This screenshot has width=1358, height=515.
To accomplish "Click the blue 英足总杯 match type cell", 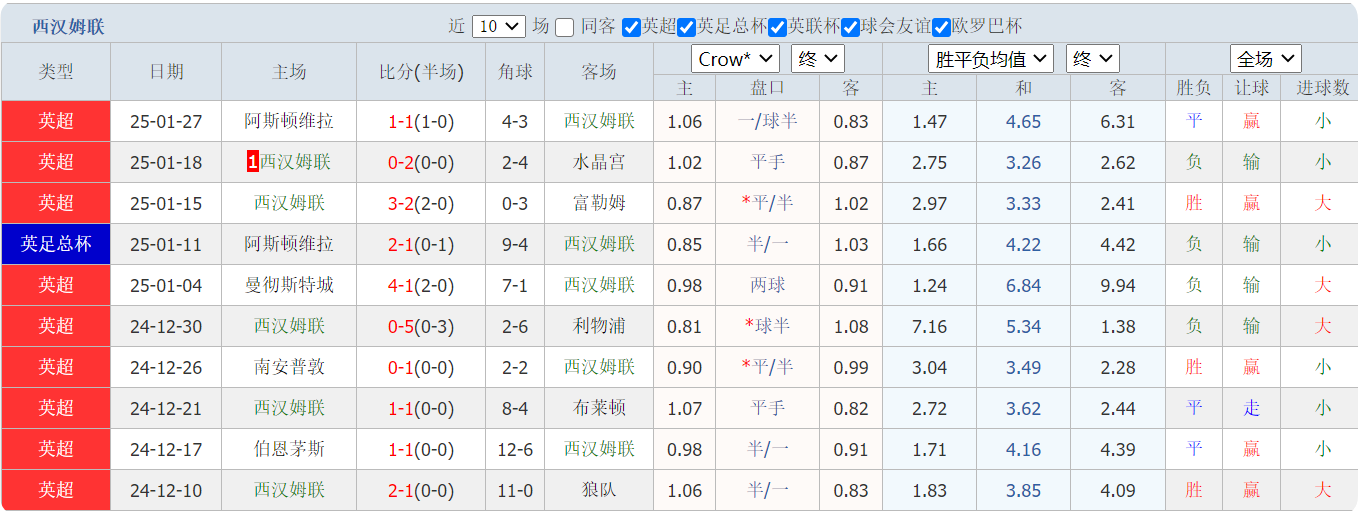I will click(56, 244).
